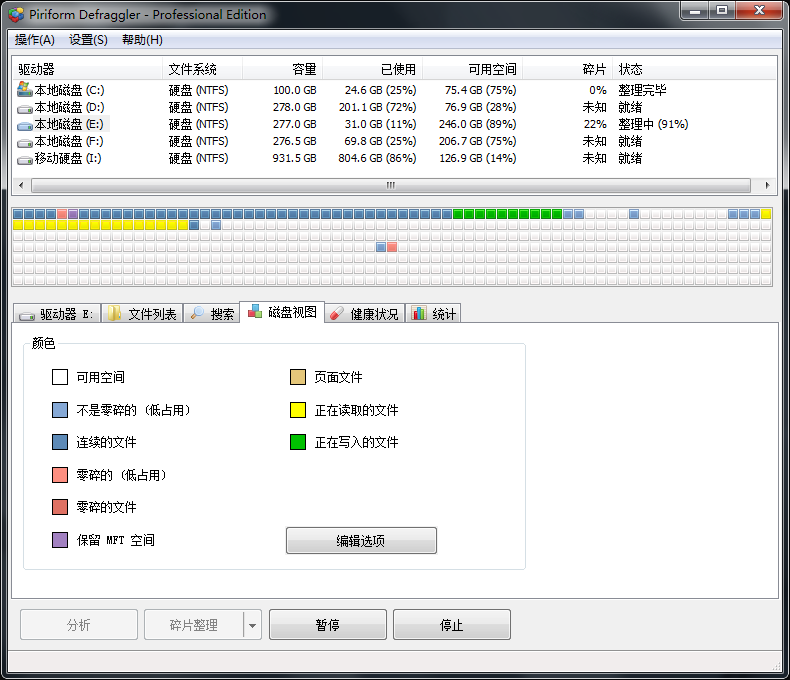Sort by the 碎片 column header

coord(567,69)
